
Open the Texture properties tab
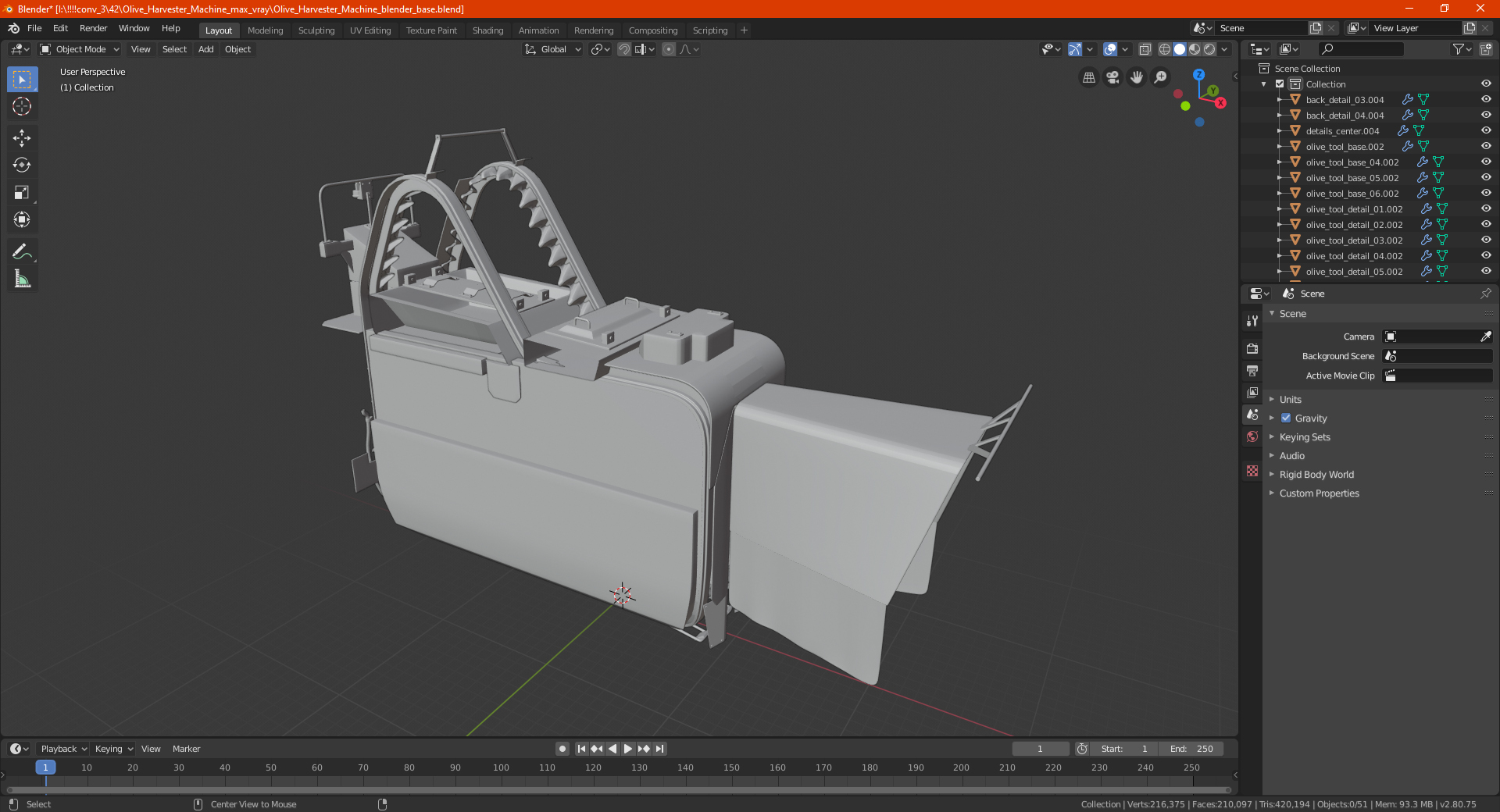click(x=1252, y=471)
